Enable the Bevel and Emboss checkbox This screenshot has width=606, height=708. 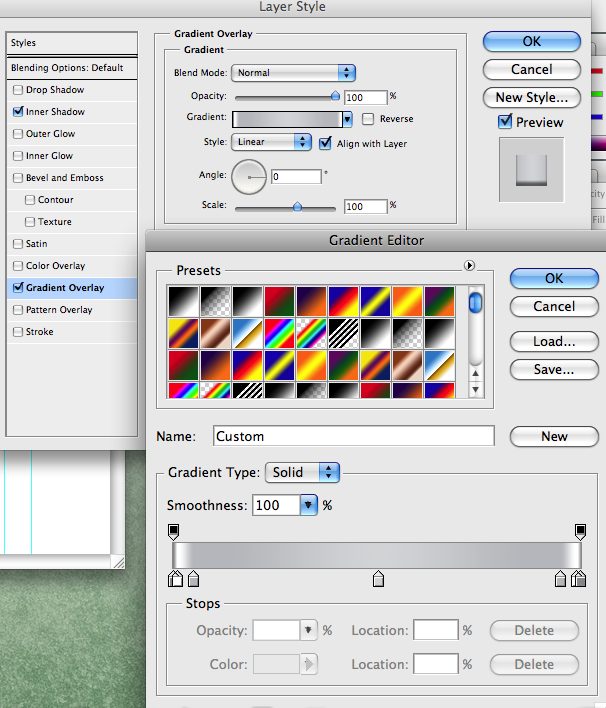(x=18, y=177)
